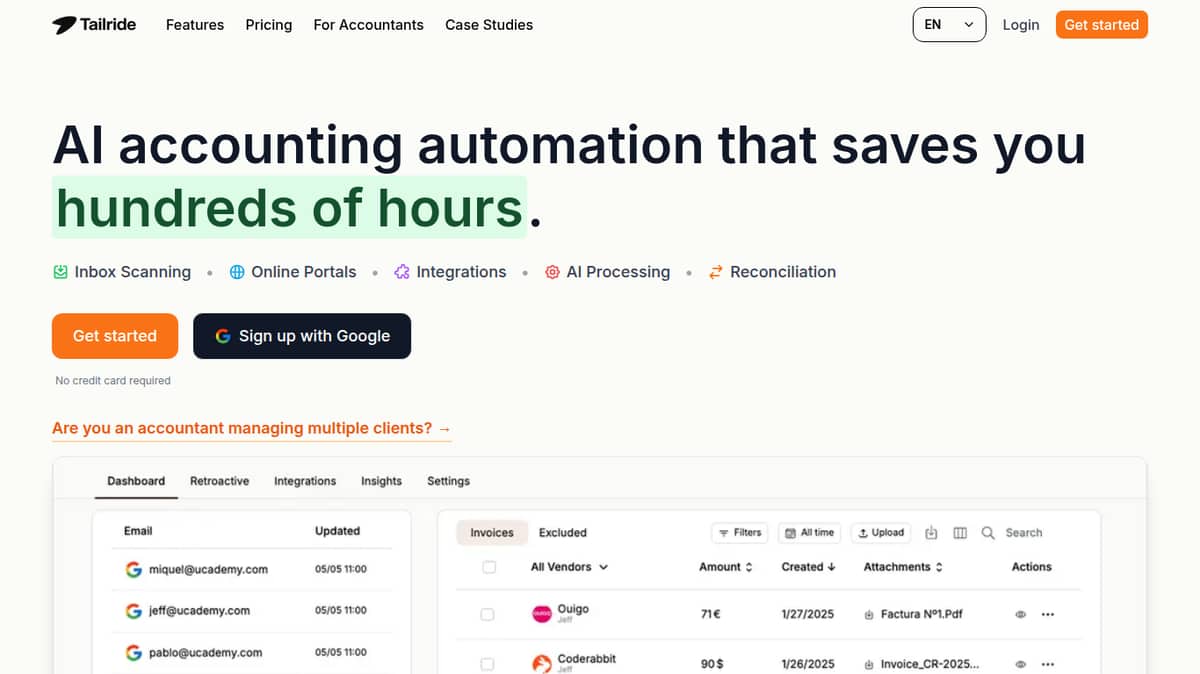Click the download icon next to Upload

pyautogui.click(x=931, y=533)
